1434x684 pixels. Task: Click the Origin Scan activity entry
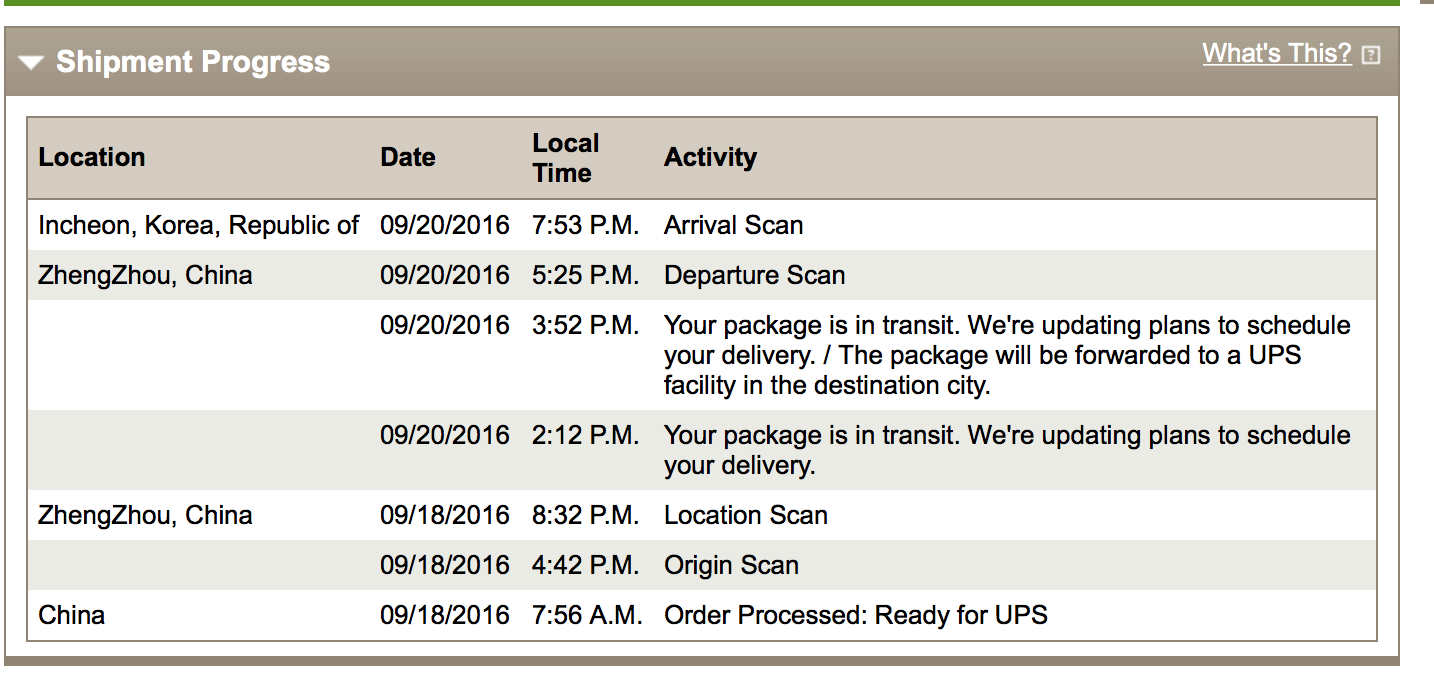coord(731,565)
